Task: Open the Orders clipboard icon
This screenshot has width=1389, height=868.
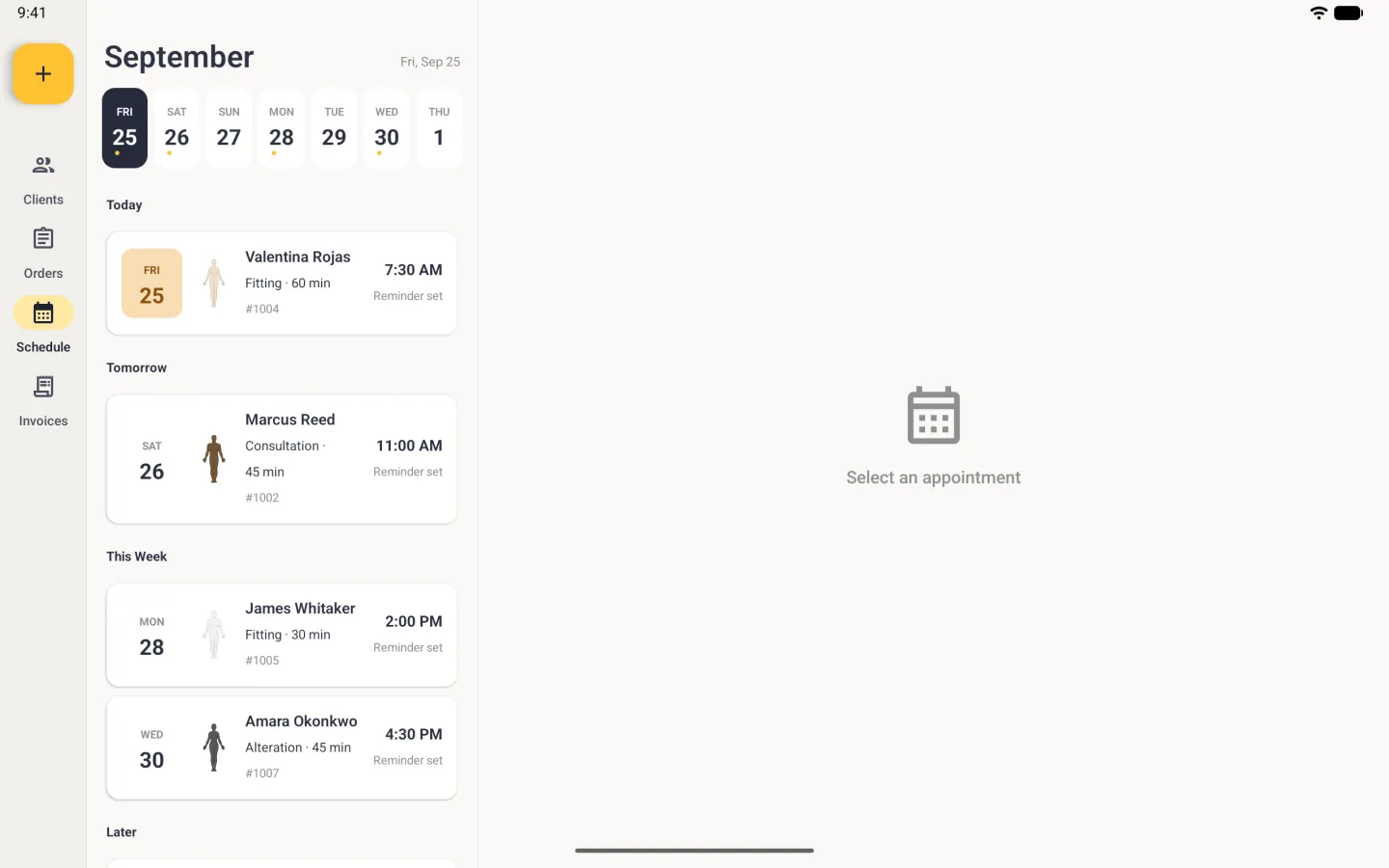Action: coord(43,238)
